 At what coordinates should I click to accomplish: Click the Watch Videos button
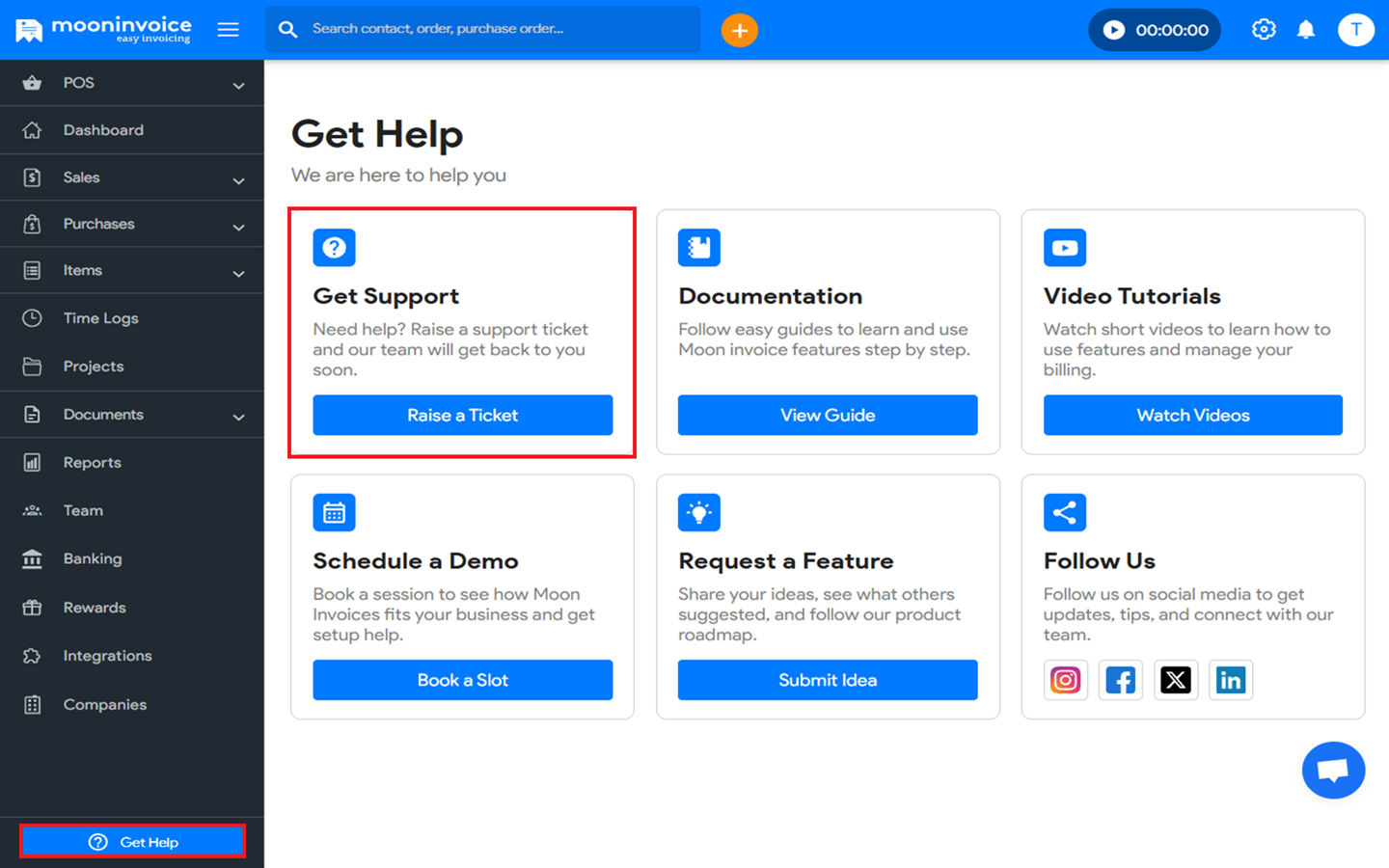tap(1192, 415)
